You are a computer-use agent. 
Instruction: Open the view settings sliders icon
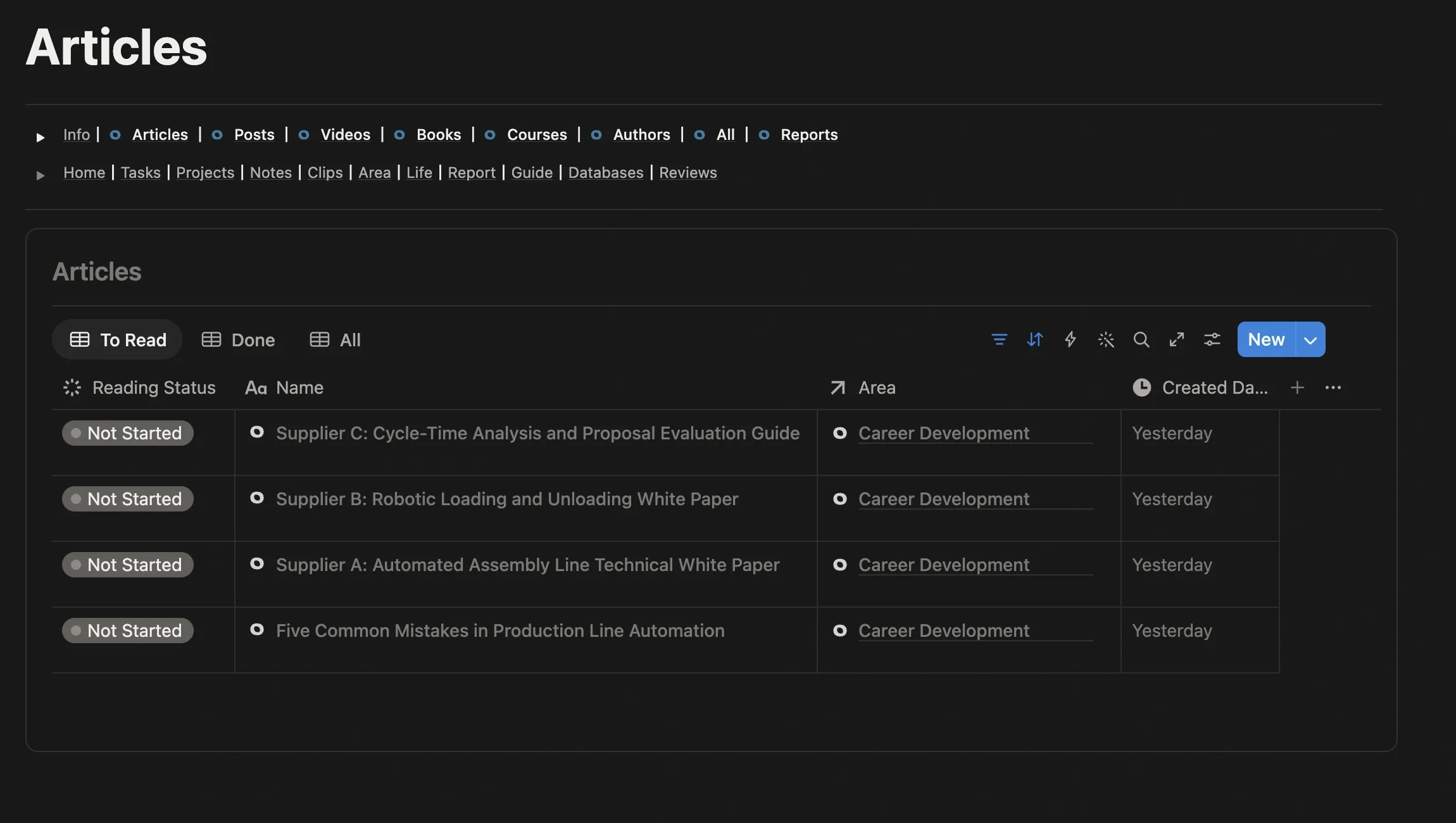1212,339
